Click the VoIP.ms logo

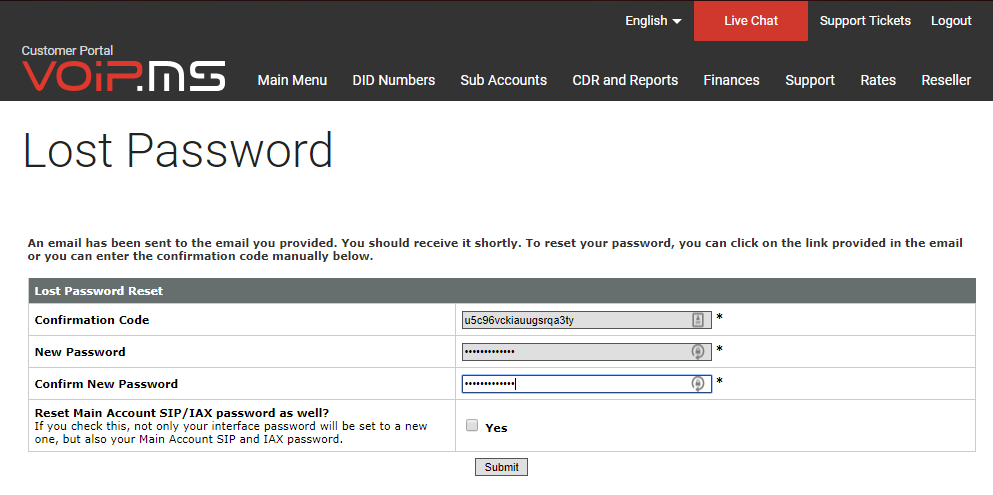click(123, 76)
